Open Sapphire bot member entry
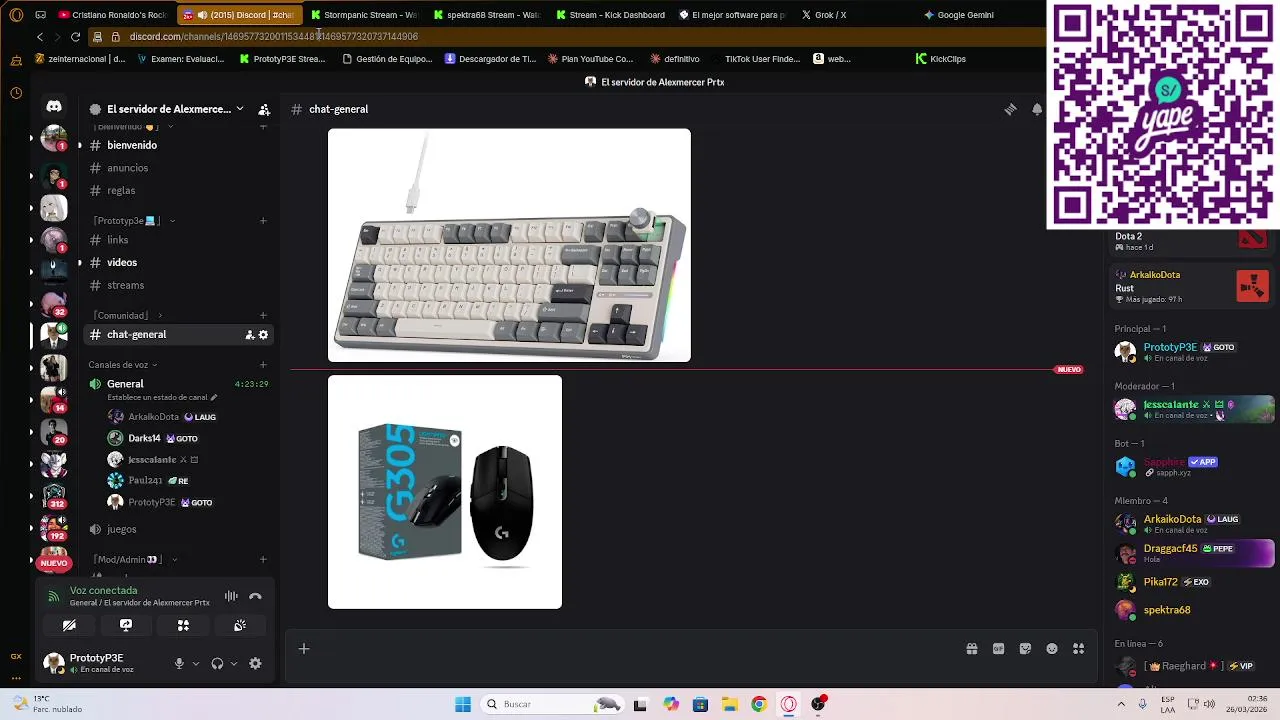Viewport: 1280px width, 720px height. click(x=1194, y=467)
